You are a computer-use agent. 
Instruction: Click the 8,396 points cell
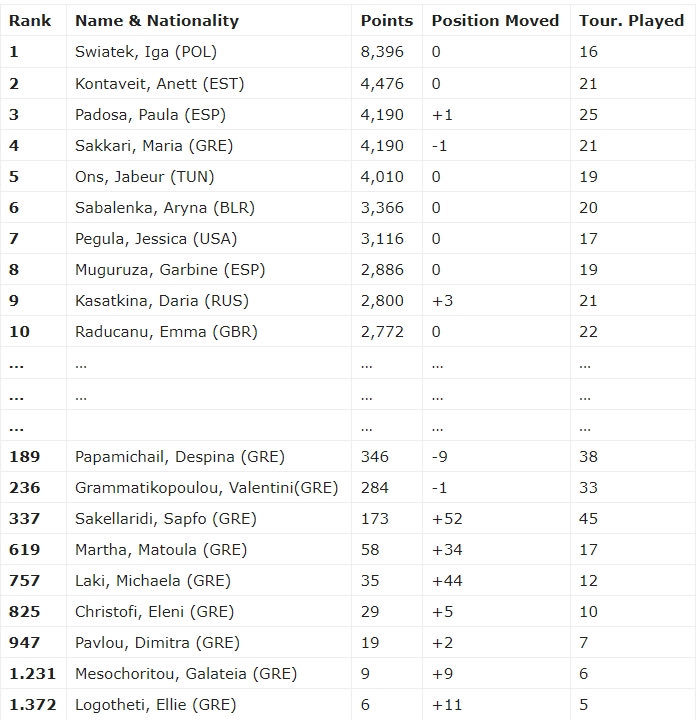382,52
